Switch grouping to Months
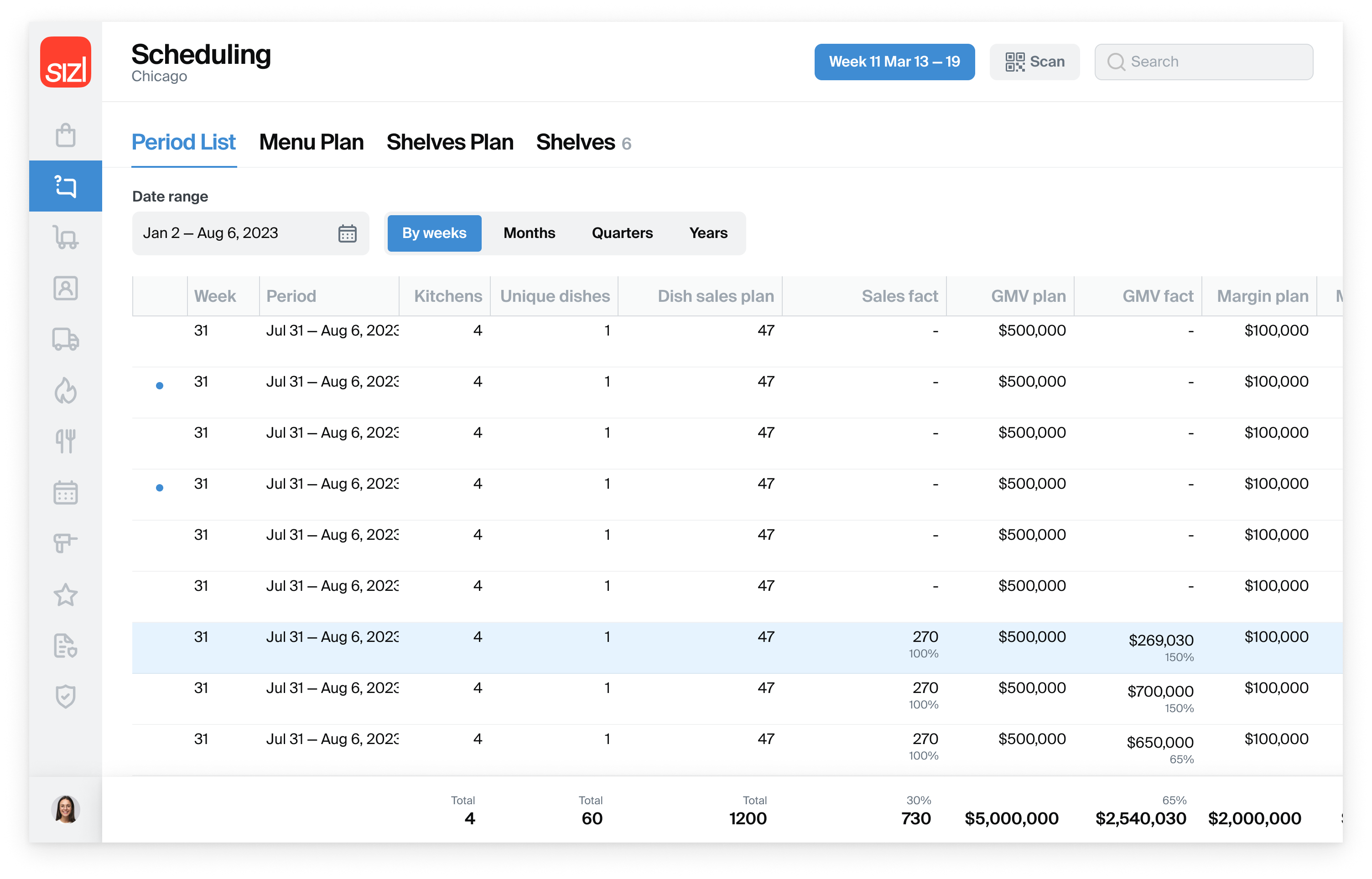The image size is (1372, 879). 529,233
